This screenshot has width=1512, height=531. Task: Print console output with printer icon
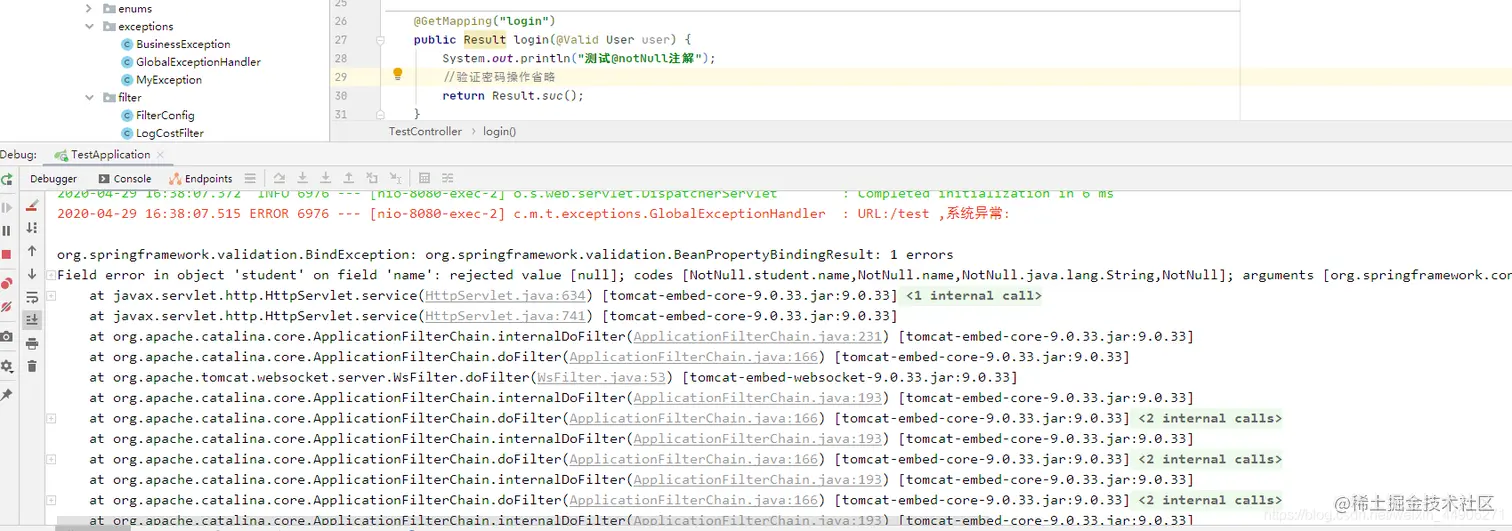click(x=32, y=343)
